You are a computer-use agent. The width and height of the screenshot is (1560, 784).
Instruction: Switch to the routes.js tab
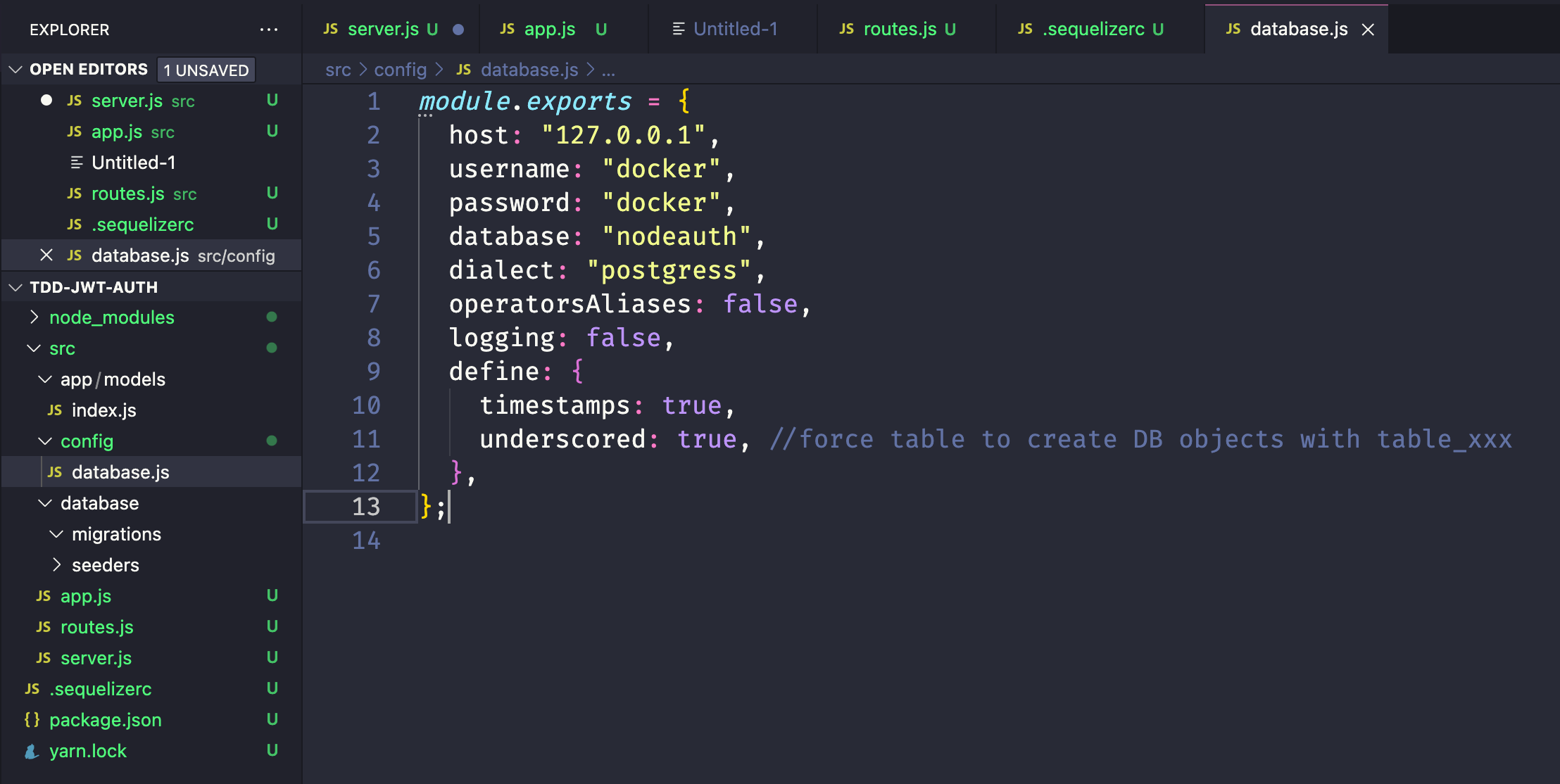(900, 29)
